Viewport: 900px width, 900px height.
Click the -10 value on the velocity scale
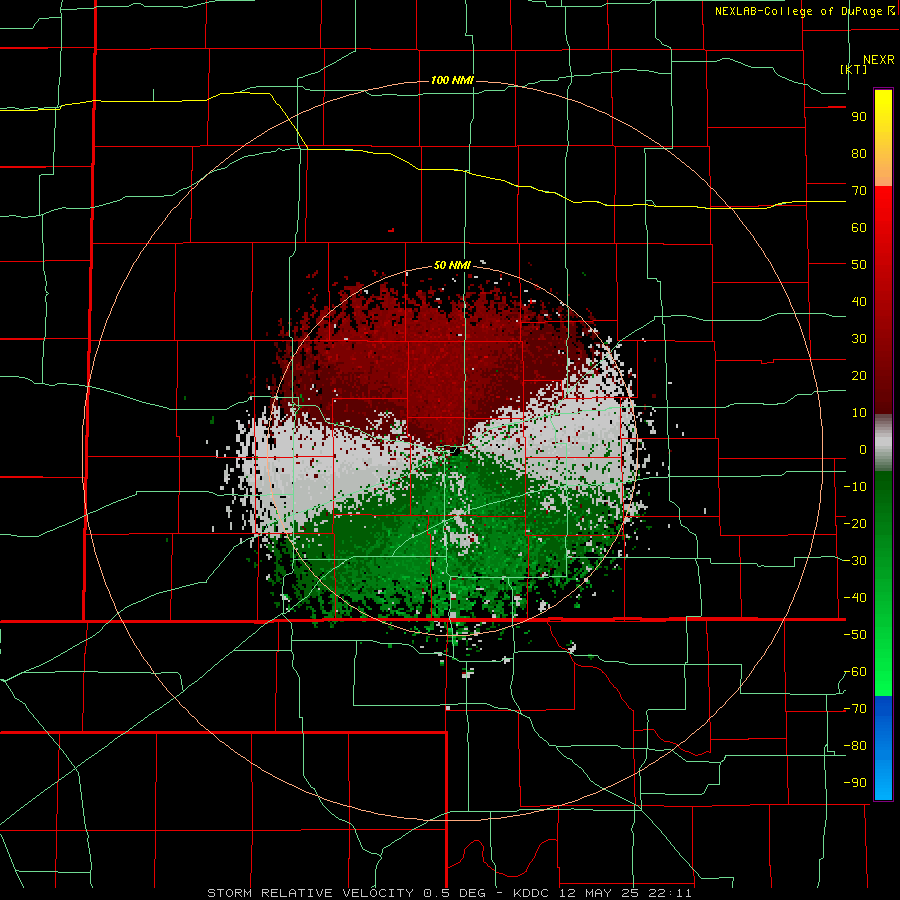(855, 487)
